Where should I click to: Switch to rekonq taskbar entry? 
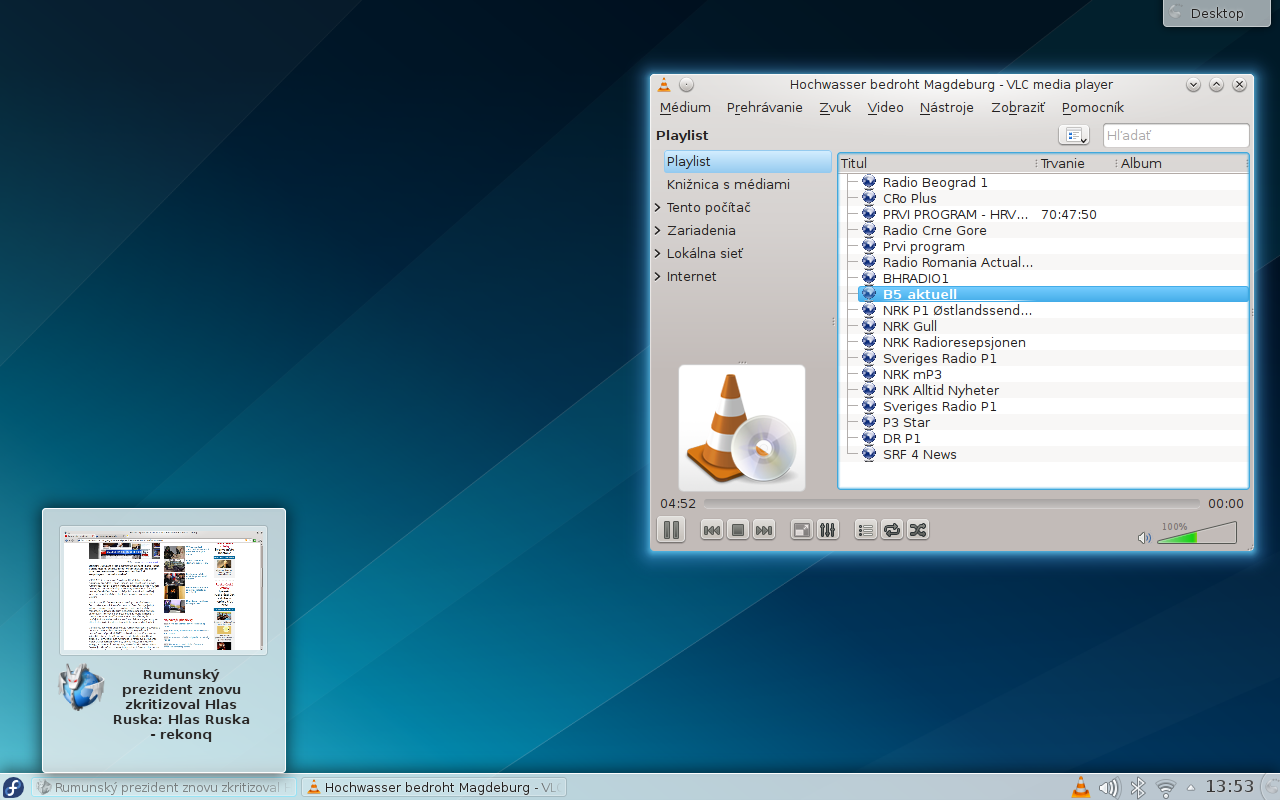[164, 787]
